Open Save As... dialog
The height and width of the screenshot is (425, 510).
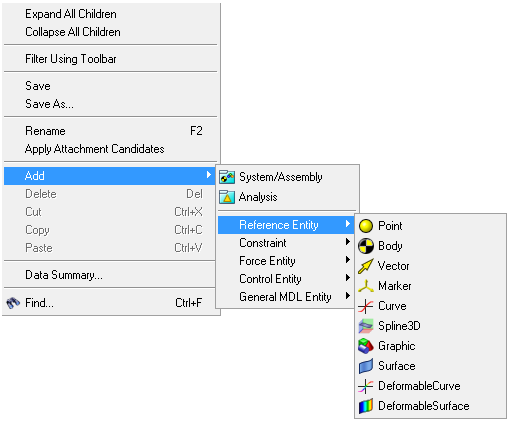pyautogui.click(x=110, y=104)
